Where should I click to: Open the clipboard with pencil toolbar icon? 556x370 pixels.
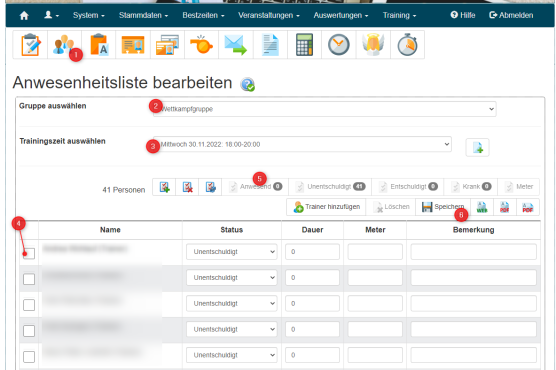pyautogui.click(x=30, y=45)
